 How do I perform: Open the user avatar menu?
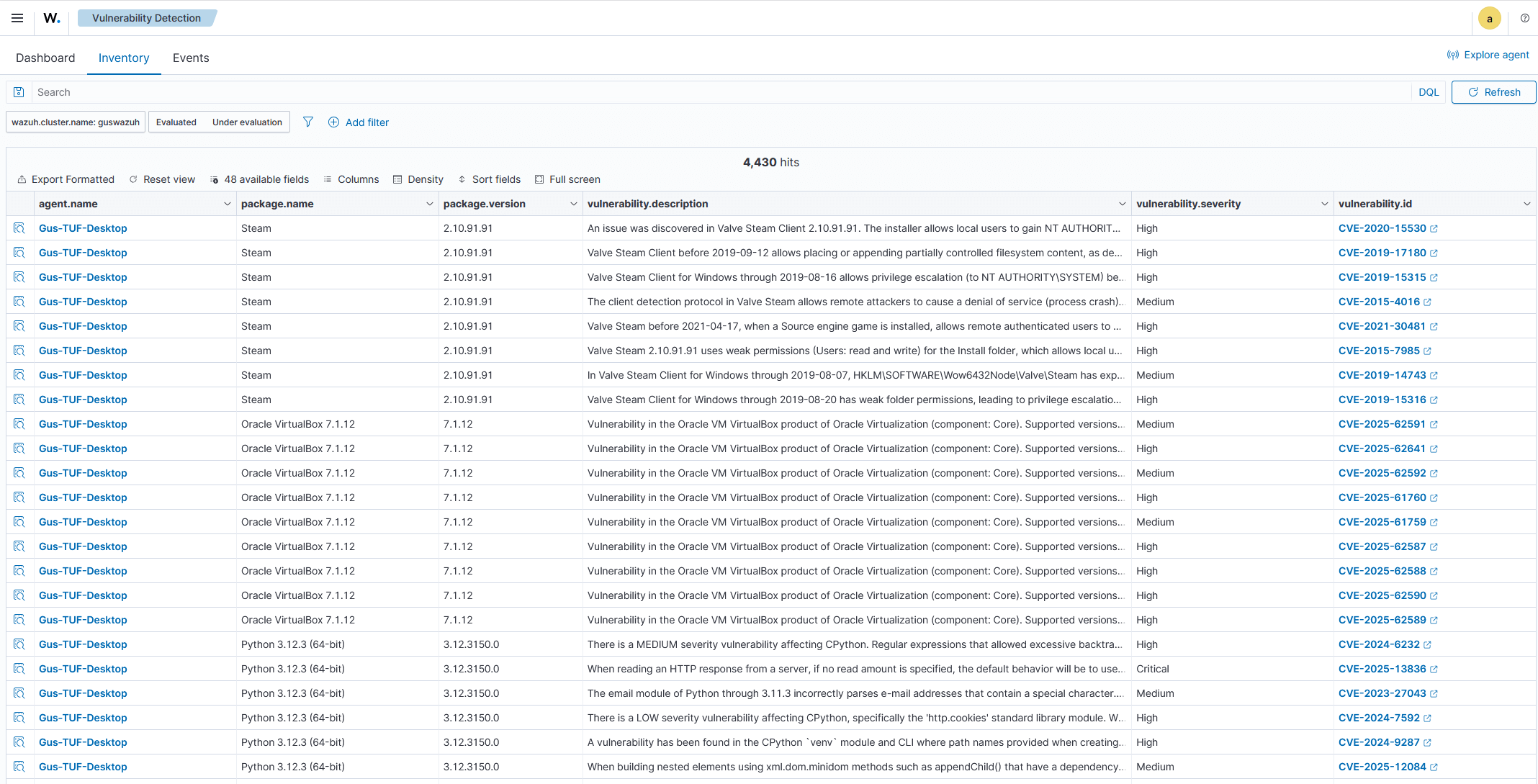(1489, 19)
